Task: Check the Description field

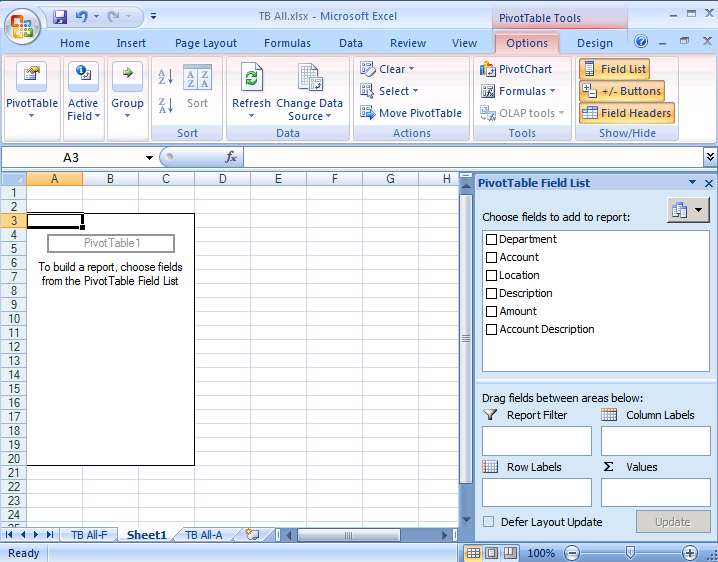Action: [491, 293]
